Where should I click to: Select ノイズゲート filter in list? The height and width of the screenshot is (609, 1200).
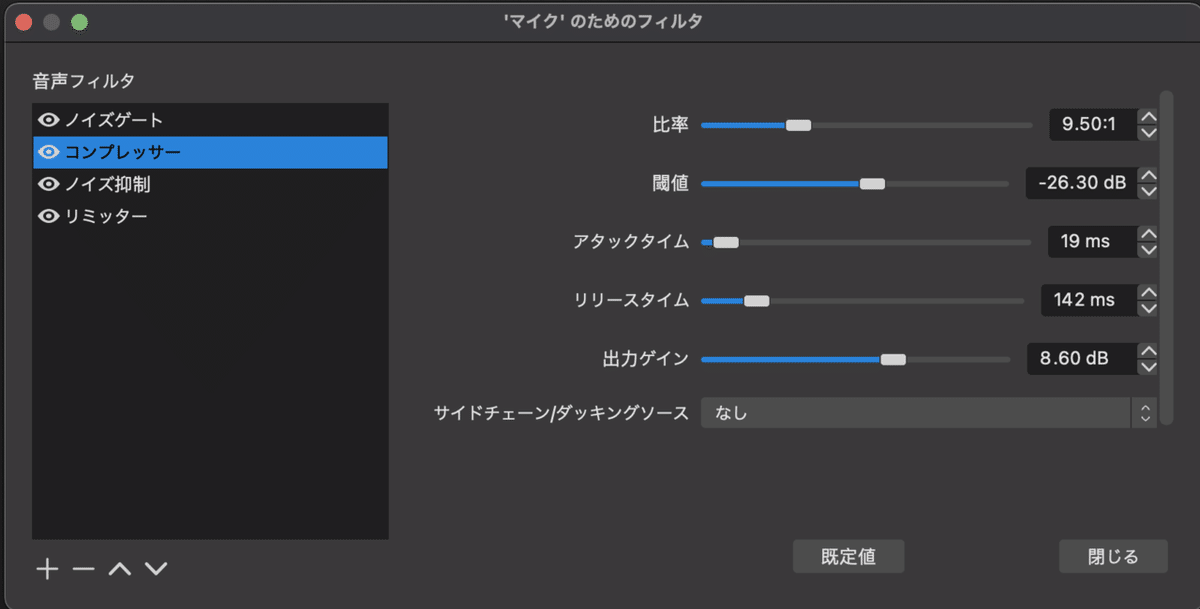pyautogui.click(x=114, y=120)
